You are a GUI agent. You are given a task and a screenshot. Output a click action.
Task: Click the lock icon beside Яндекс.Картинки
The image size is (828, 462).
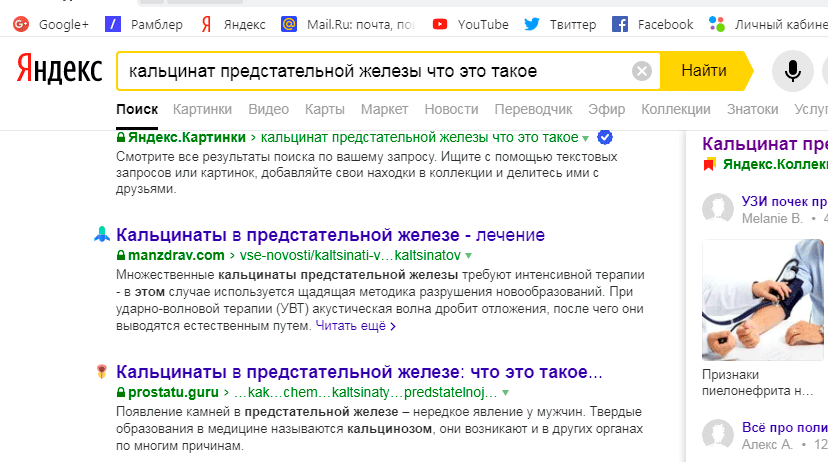pos(121,137)
